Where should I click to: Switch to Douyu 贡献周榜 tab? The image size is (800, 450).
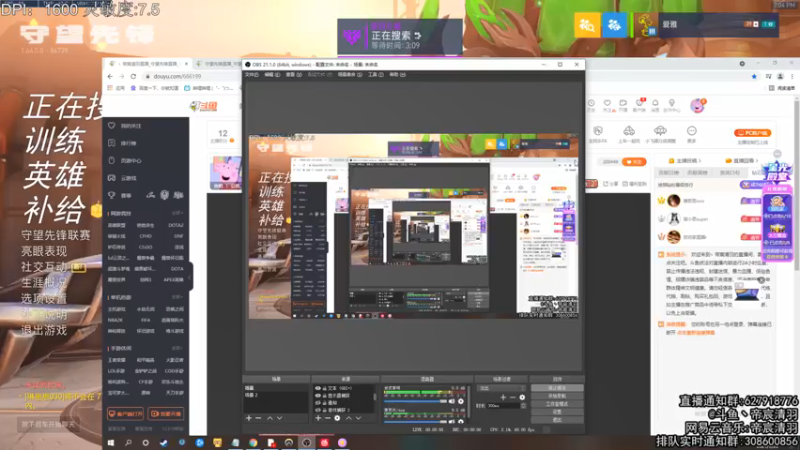697,172
